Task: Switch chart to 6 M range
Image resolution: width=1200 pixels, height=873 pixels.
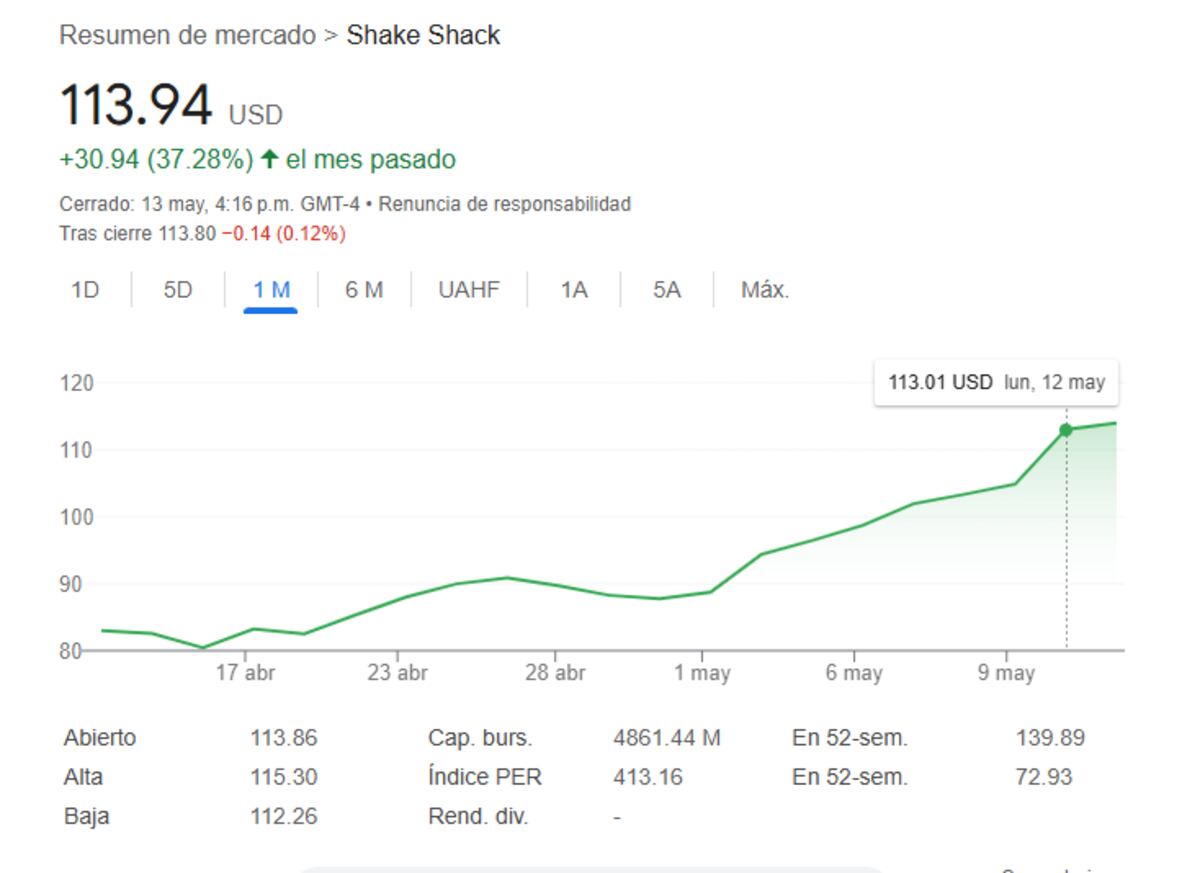Action: (x=364, y=291)
